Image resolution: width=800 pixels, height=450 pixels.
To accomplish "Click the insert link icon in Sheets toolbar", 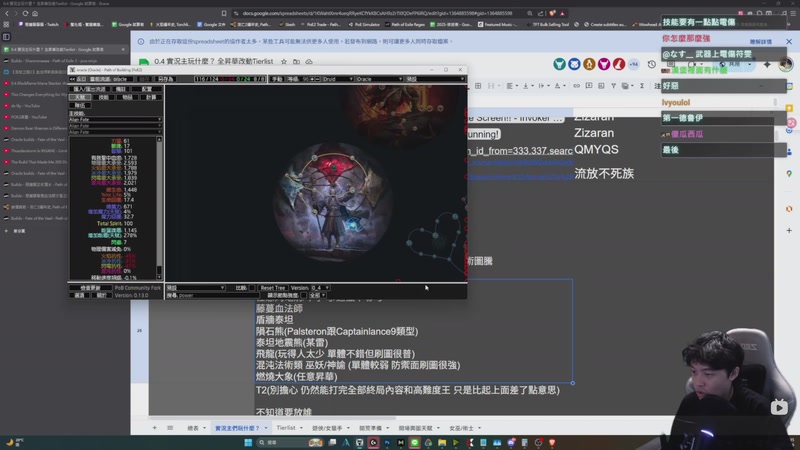I will click(576, 86).
